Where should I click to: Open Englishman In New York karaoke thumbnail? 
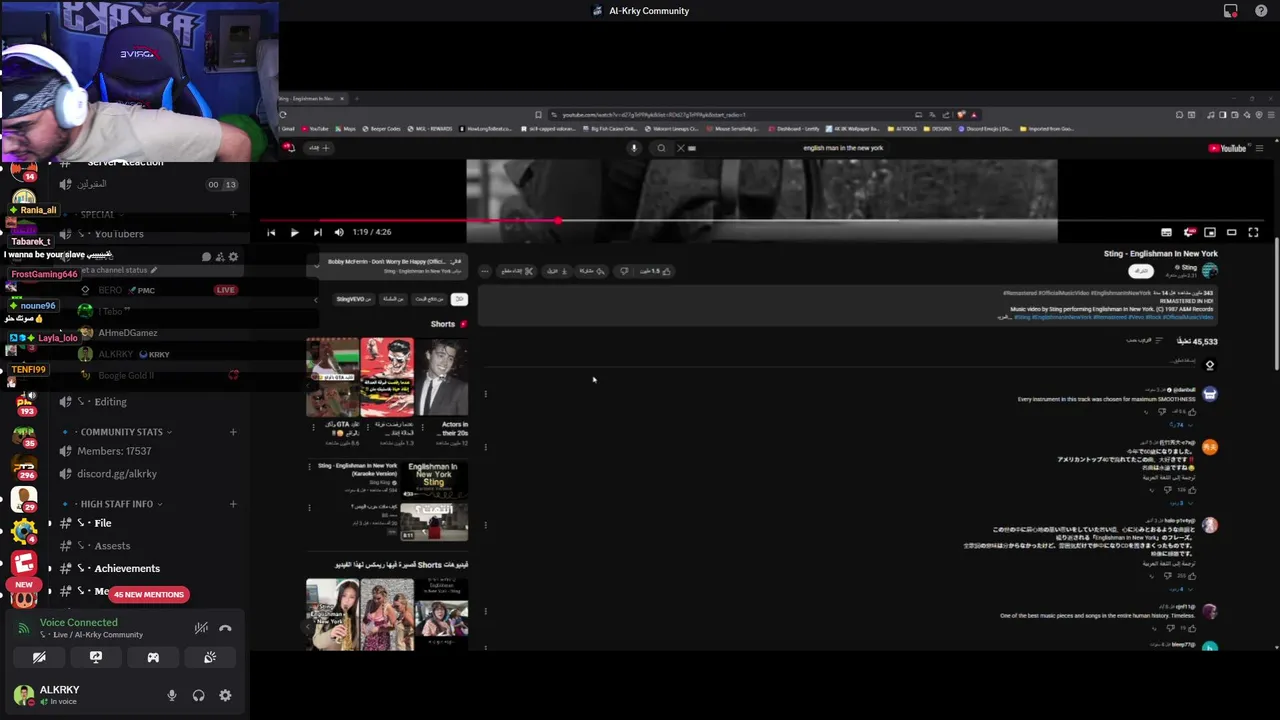[433, 479]
